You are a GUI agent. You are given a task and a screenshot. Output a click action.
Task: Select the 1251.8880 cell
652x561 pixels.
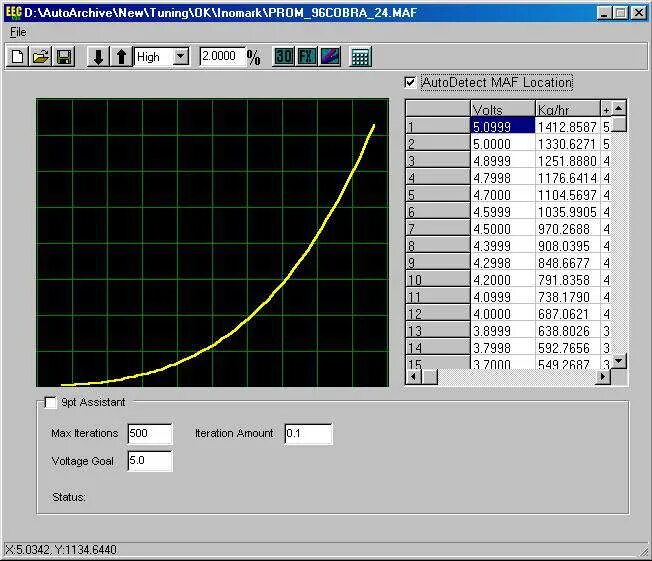pos(568,160)
